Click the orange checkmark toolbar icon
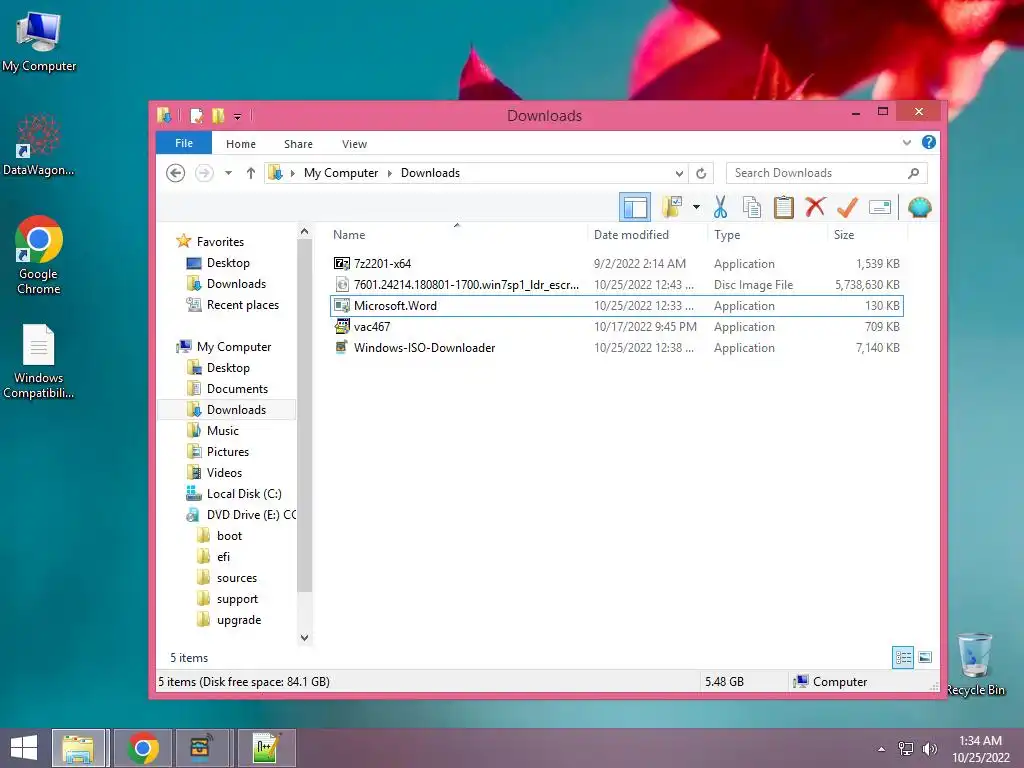Viewport: 1024px width, 768px height. click(x=847, y=207)
